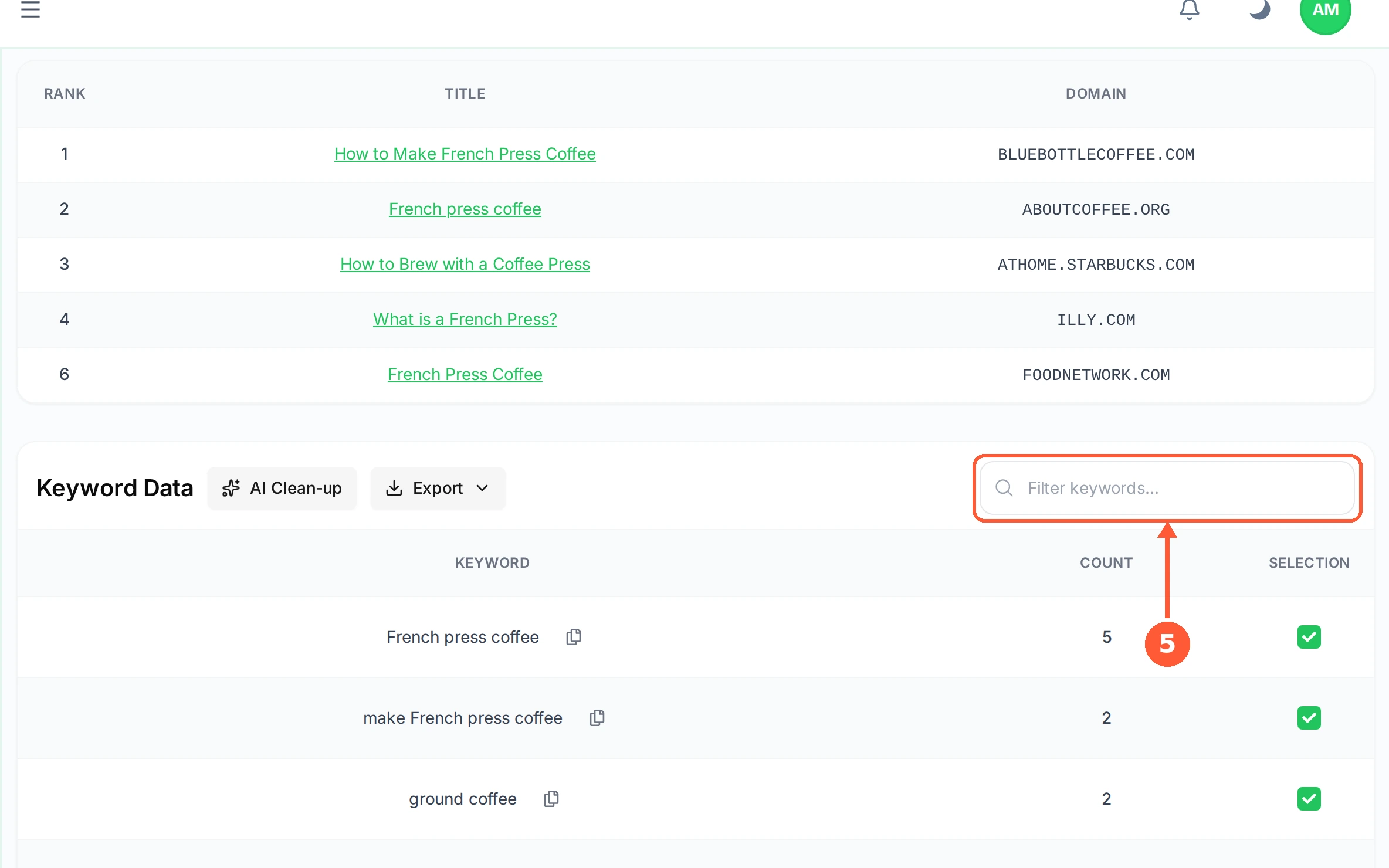
Task: Open the aboutcoffee.org 'French press coffee' link
Action: pyautogui.click(x=465, y=209)
